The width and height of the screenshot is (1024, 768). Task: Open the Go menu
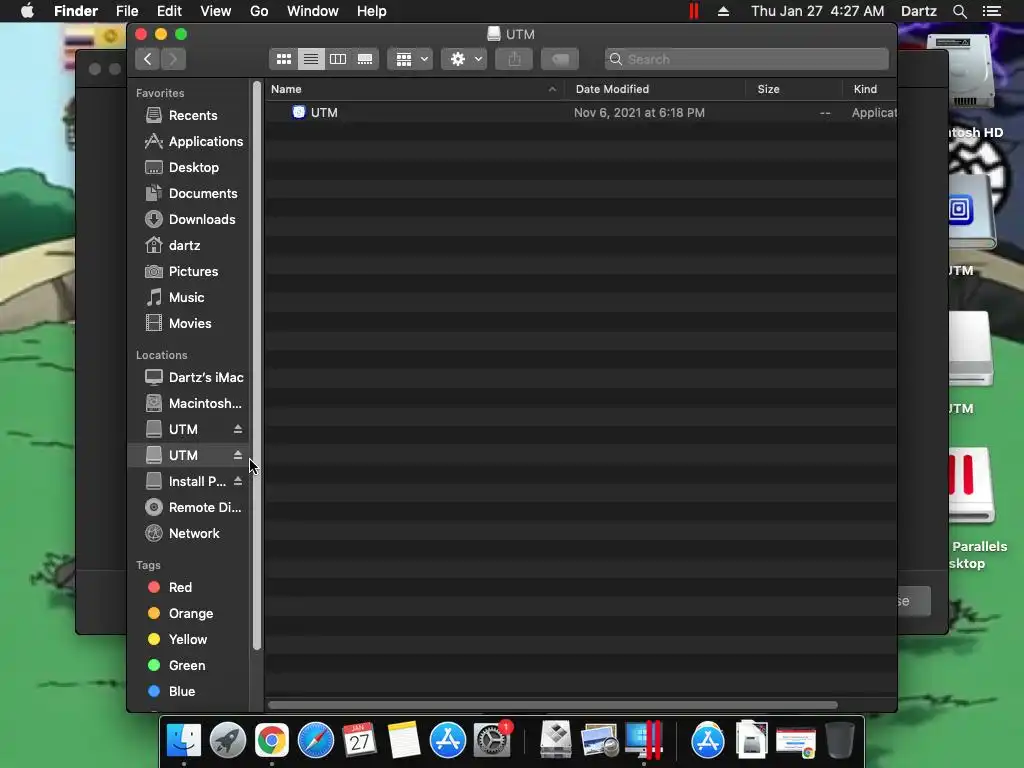(x=259, y=11)
